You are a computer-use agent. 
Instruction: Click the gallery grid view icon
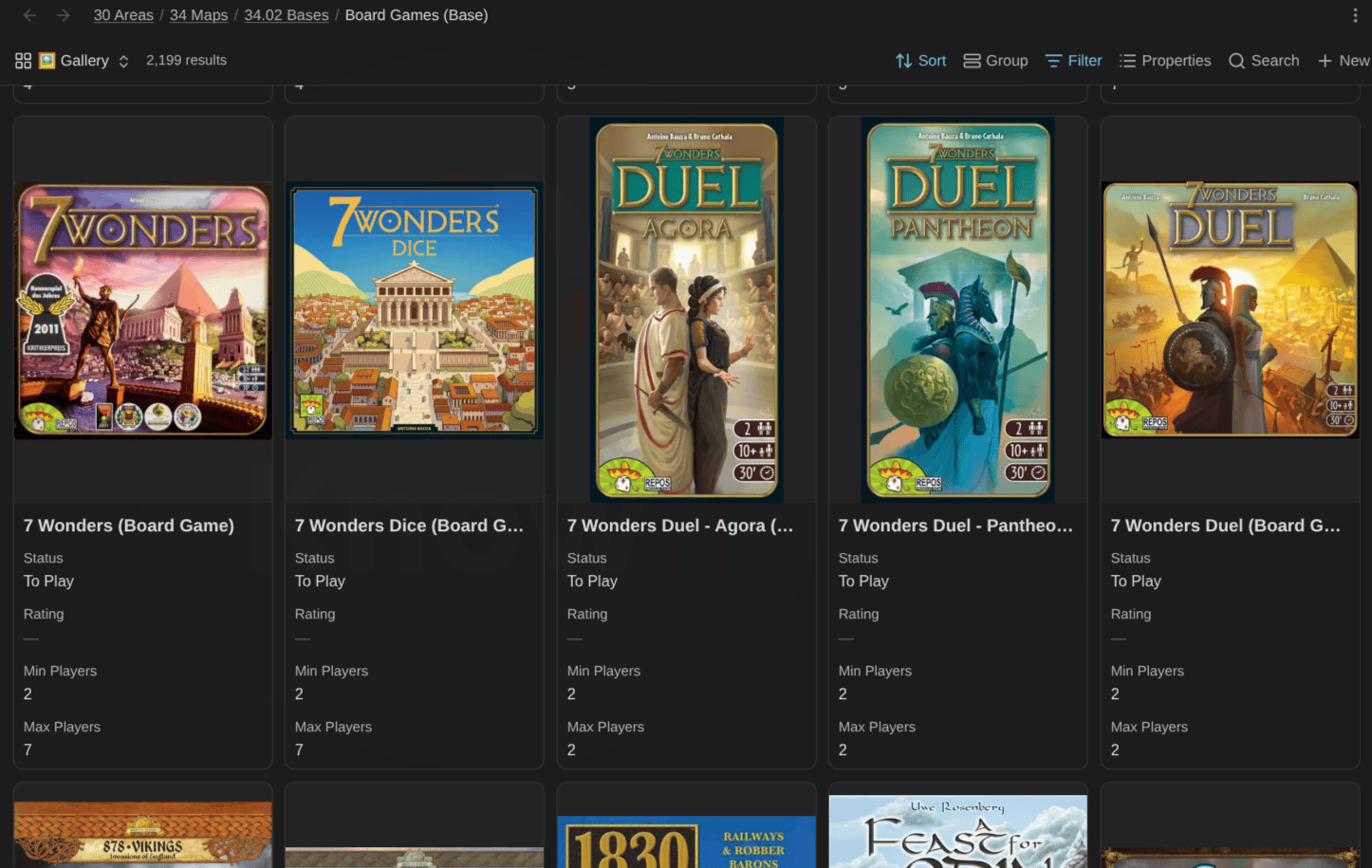[24, 61]
